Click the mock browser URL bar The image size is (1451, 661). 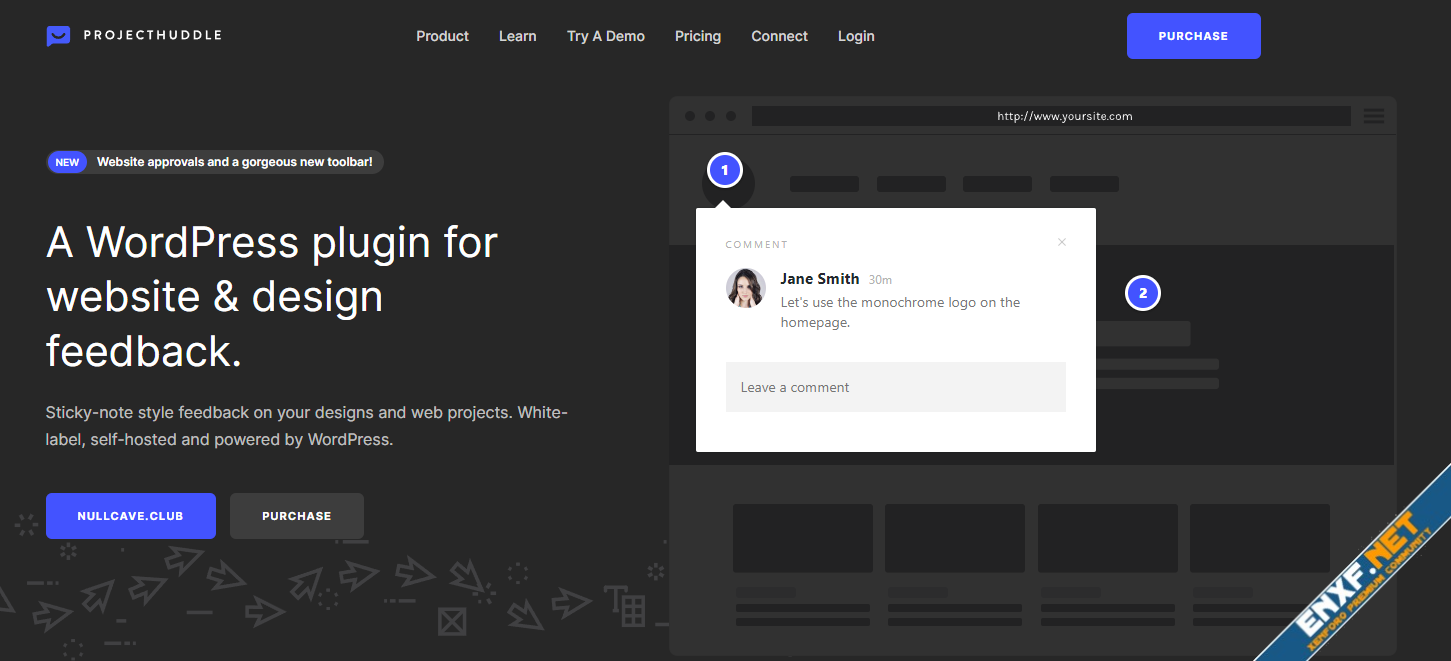coord(1051,116)
